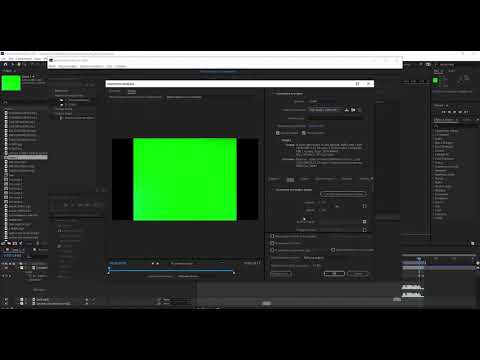
Task: Open the zoom level dropdown below the preview
Action: (182, 263)
